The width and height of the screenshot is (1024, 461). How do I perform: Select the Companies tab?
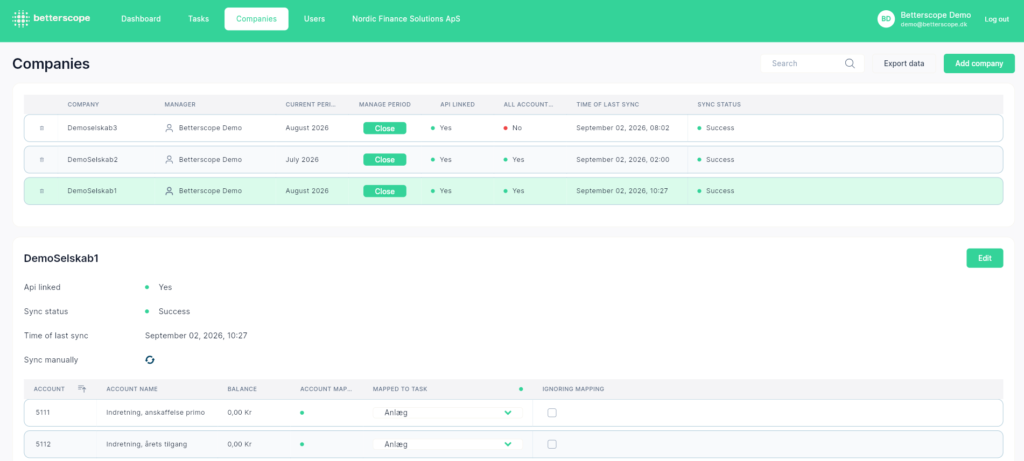tap(257, 19)
